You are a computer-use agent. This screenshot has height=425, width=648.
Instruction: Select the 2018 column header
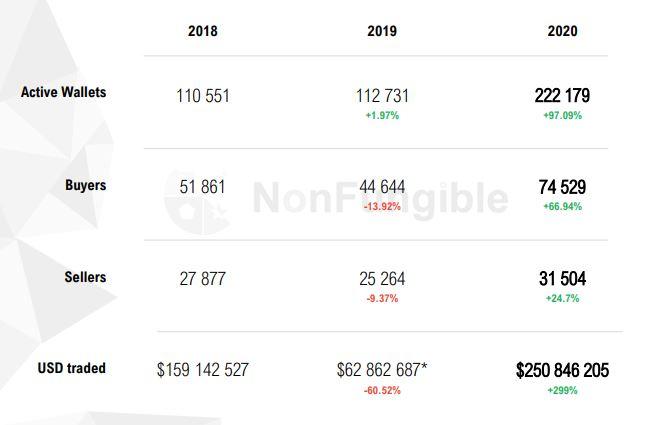pos(202,31)
